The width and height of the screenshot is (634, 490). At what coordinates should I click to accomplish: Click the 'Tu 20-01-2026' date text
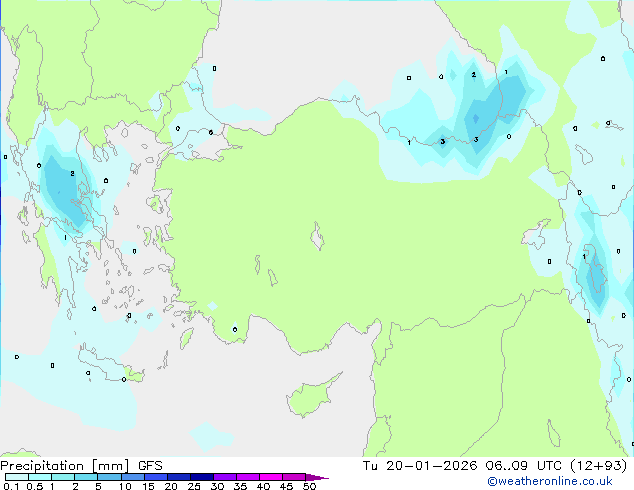[420, 466]
